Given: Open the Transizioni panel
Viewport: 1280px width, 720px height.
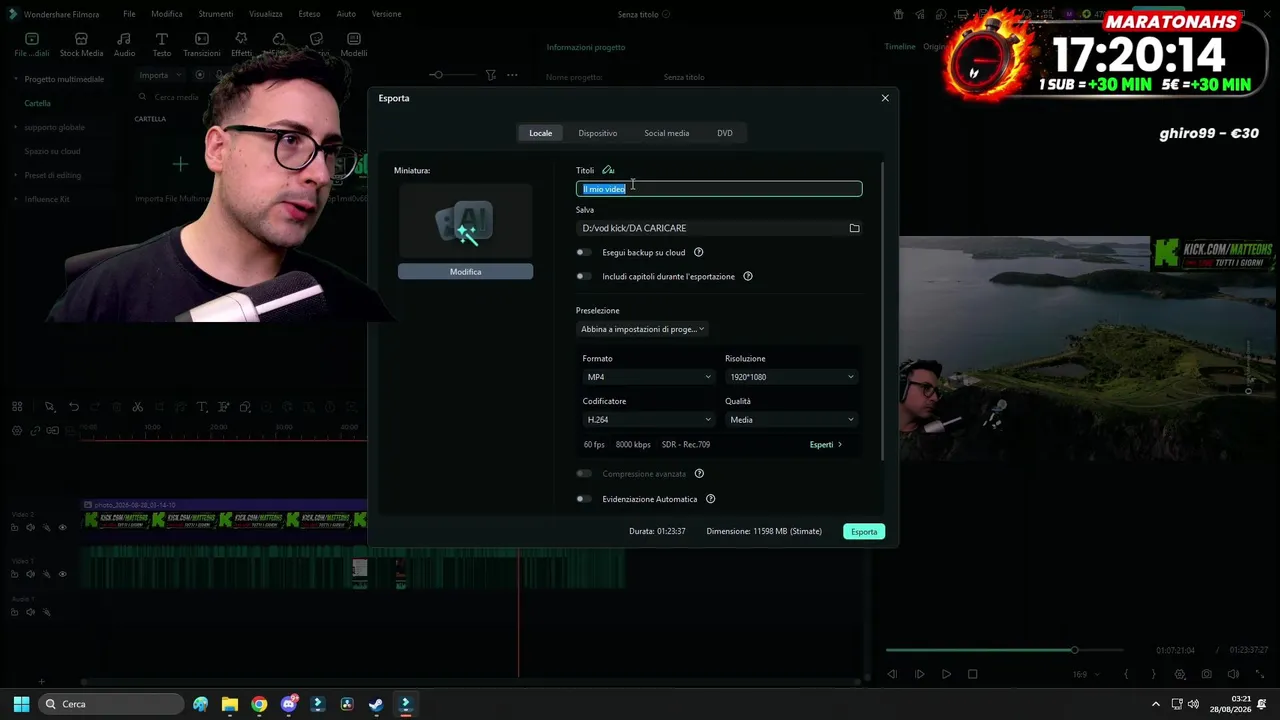Looking at the screenshot, I should 201,44.
